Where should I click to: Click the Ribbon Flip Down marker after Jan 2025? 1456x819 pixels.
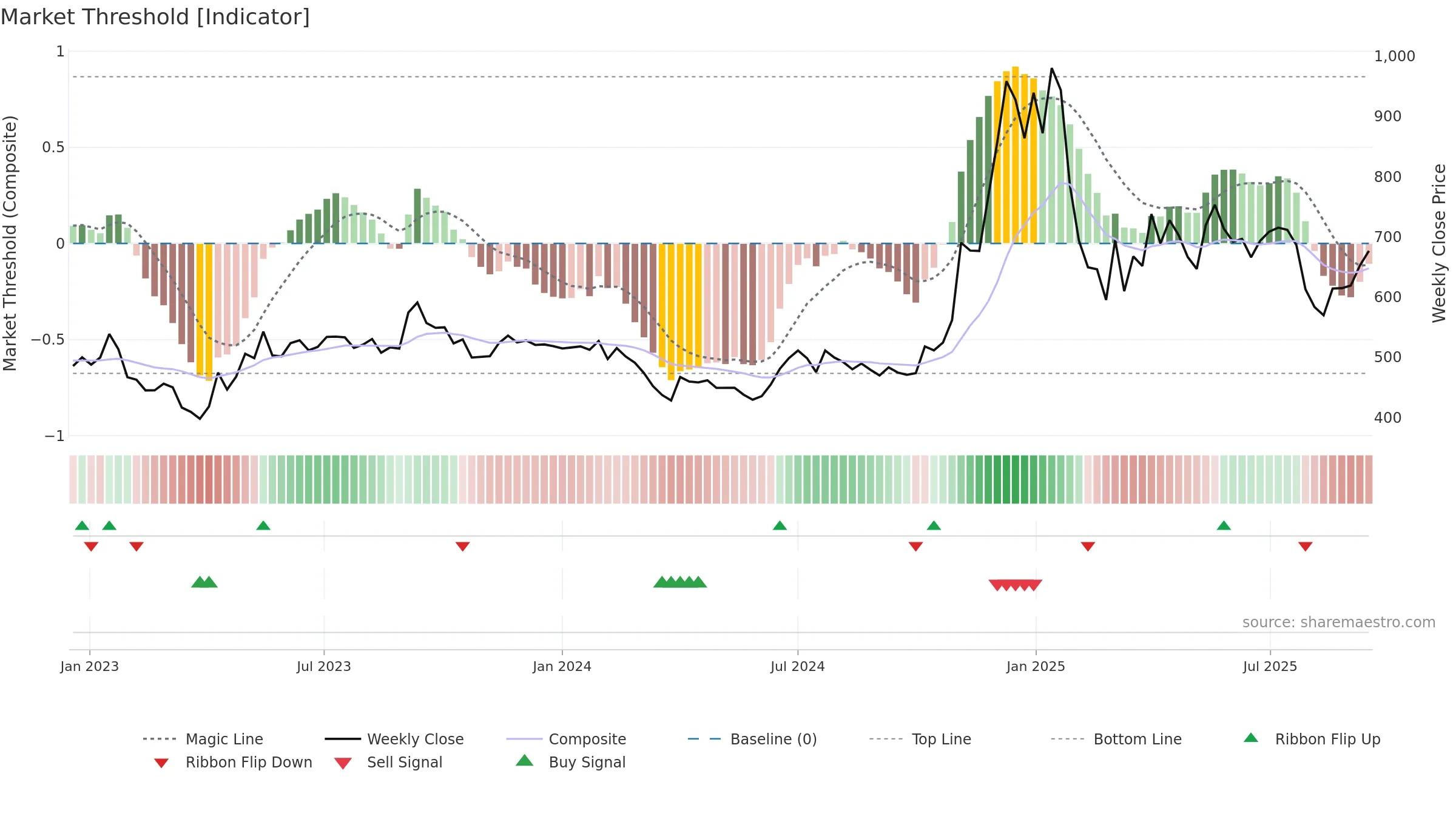pyautogui.click(x=1088, y=547)
